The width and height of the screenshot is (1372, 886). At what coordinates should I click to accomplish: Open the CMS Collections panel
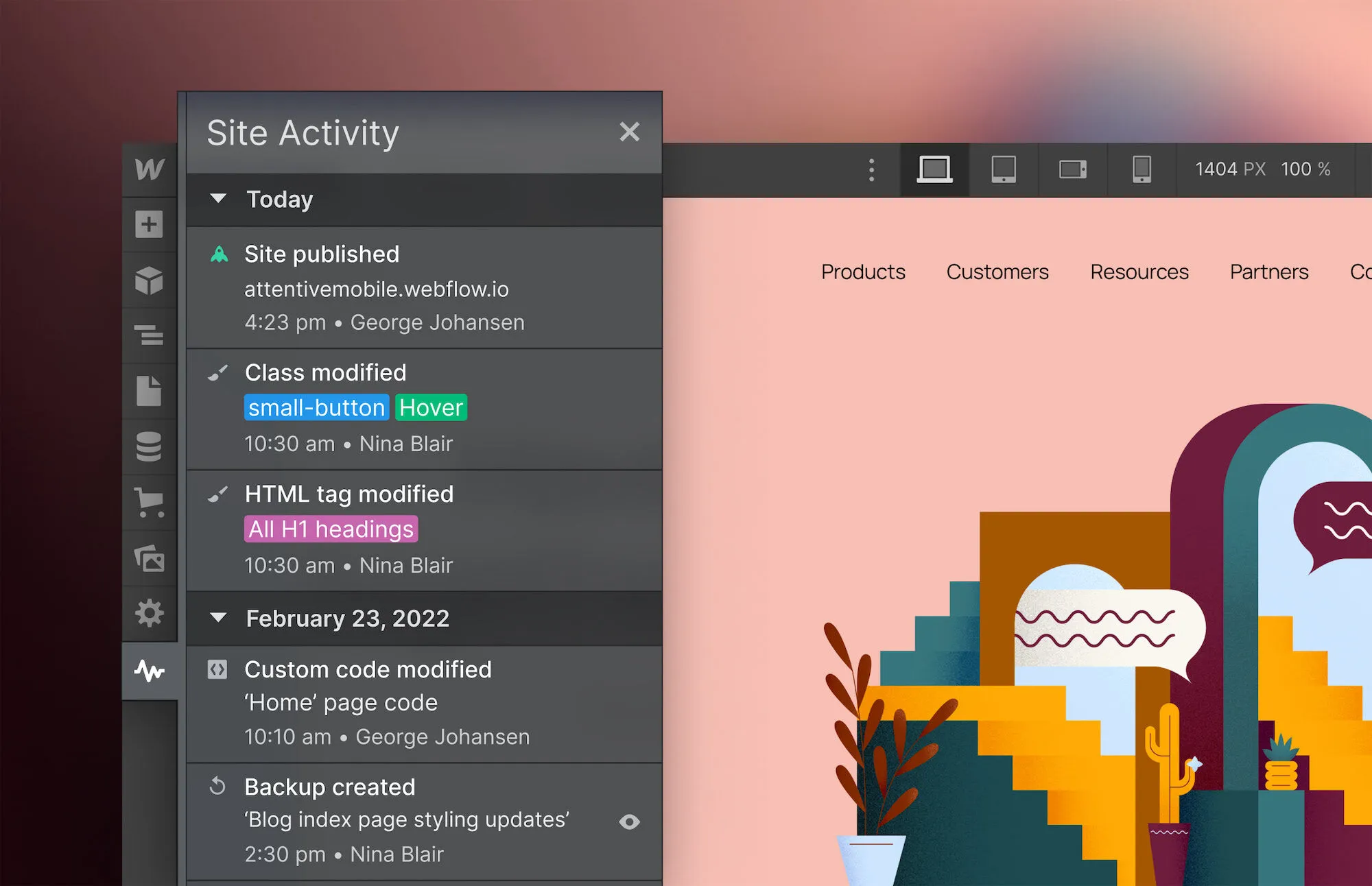[149, 446]
